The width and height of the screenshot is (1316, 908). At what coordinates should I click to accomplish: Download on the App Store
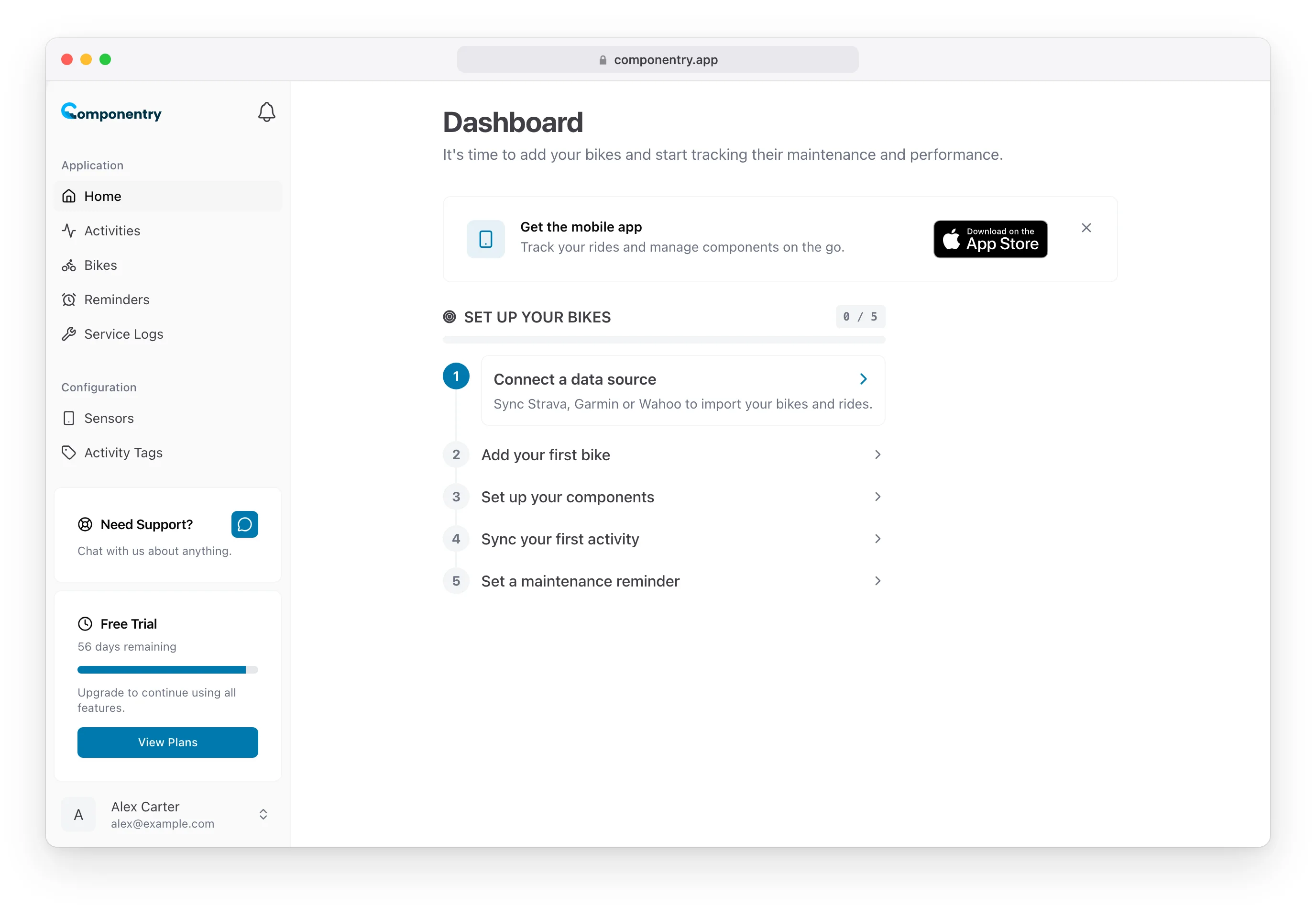coord(990,239)
